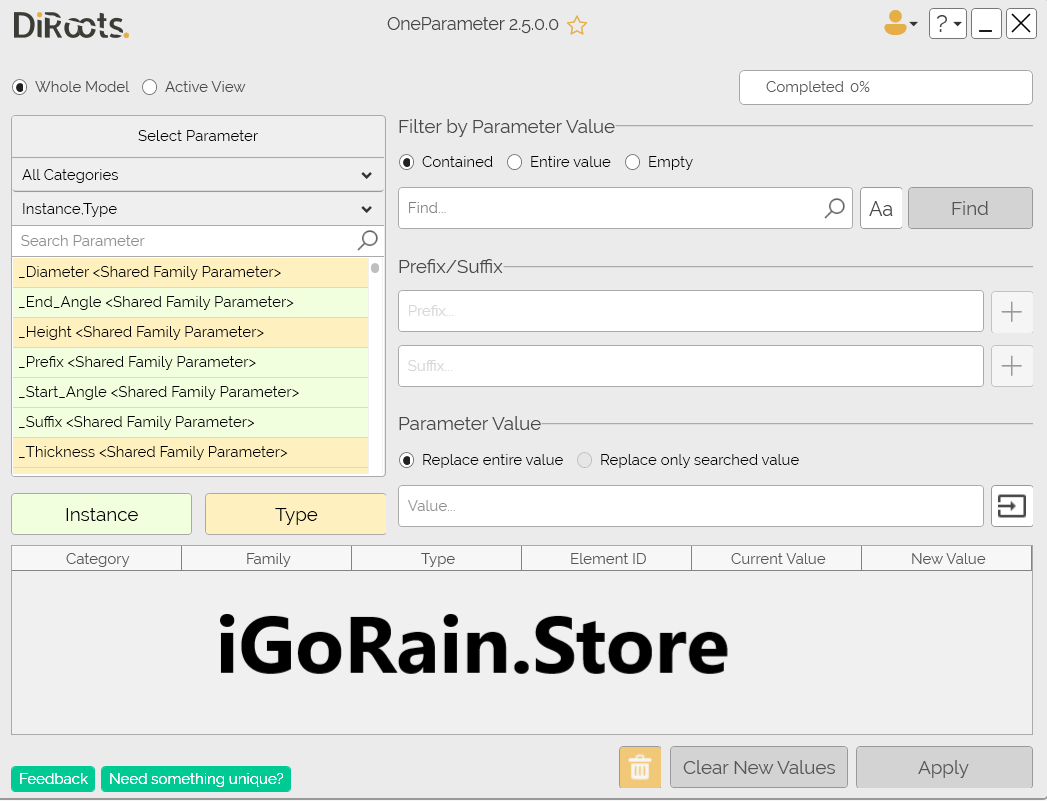Screen dimensions: 1047x801
Task: Open the Instance,Type dropdown
Action: pyautogui.click(x=198, y=209)
